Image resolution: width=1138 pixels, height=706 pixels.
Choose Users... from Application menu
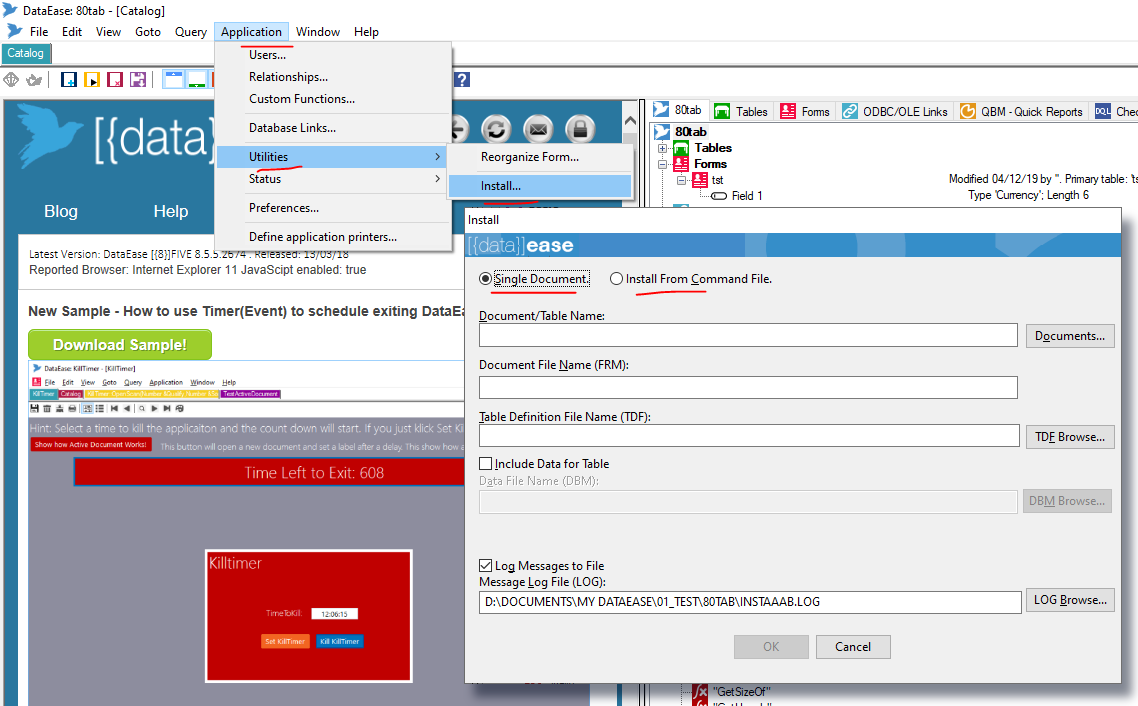pyautogui.click(x=333, y=55)
